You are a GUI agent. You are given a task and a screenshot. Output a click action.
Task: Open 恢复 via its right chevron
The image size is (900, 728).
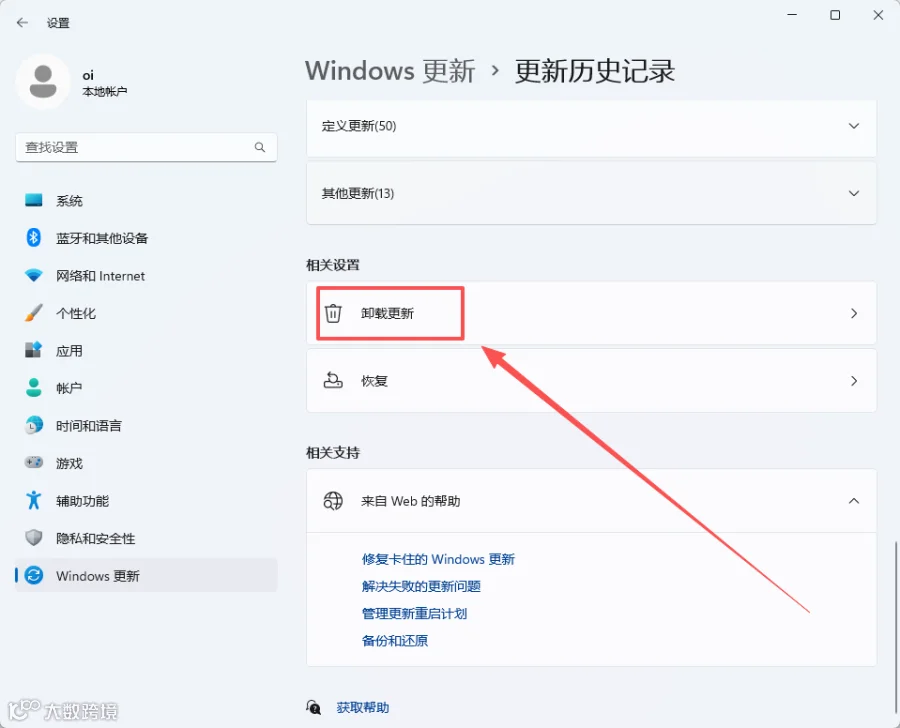coord(854,381)
